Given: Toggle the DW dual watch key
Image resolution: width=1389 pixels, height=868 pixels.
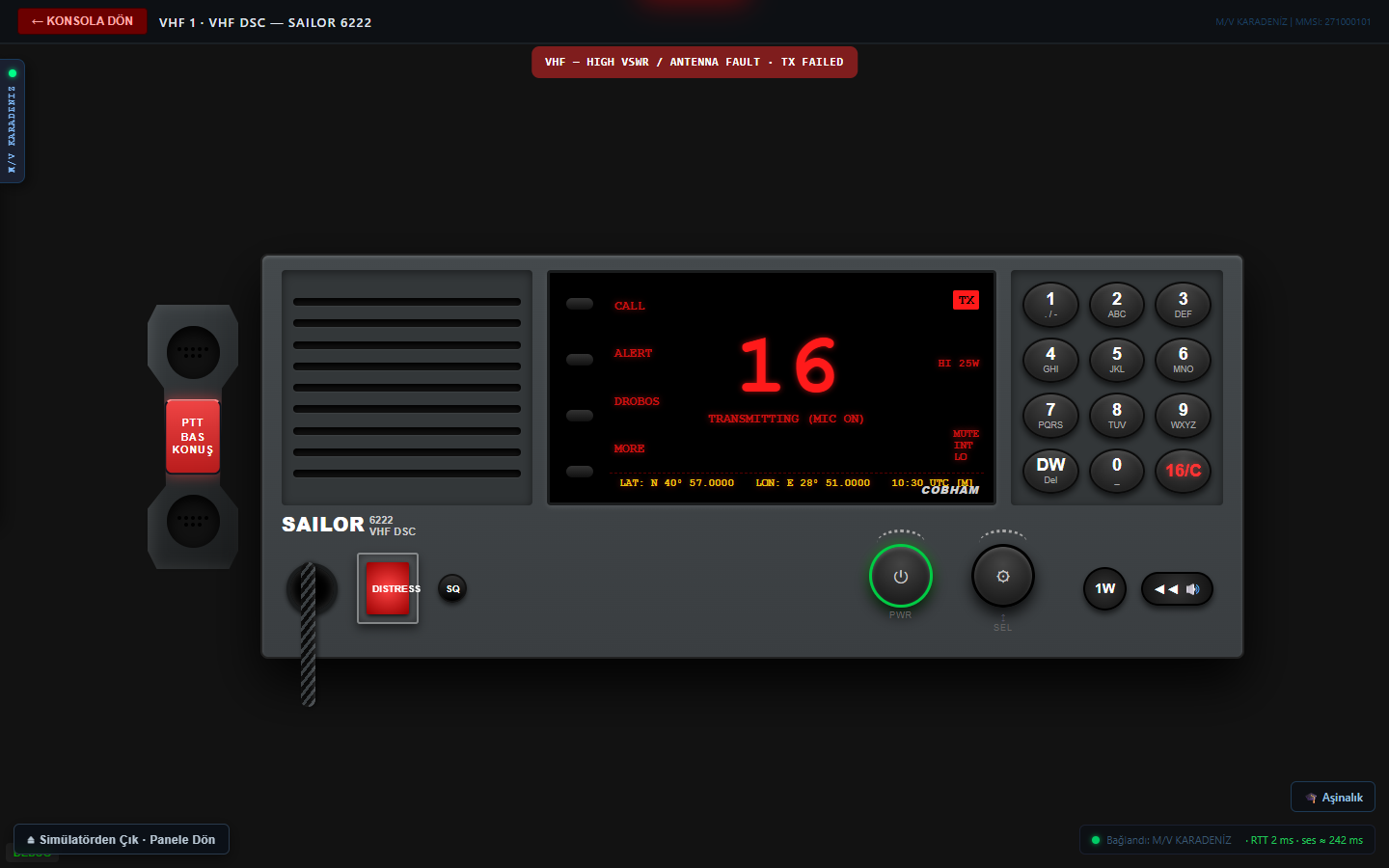Looking at the screenshot, I should coord(1050,471).
